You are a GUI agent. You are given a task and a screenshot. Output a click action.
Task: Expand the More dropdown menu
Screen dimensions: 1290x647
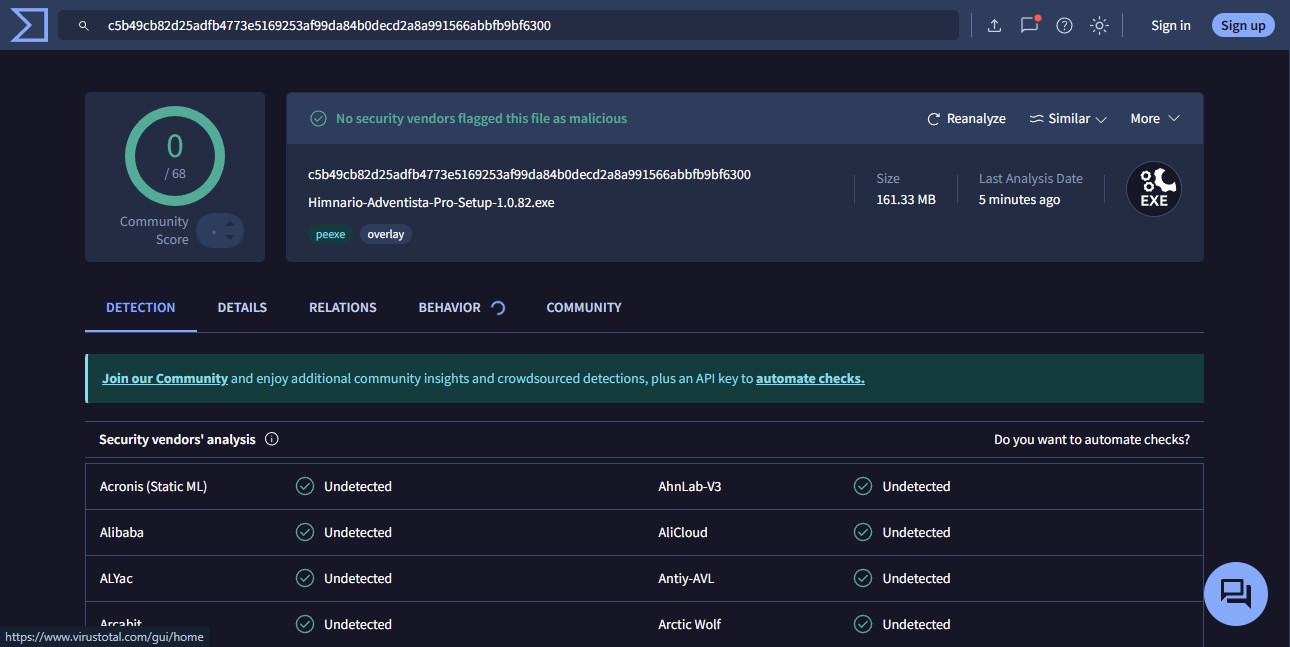pos(1155,119)
